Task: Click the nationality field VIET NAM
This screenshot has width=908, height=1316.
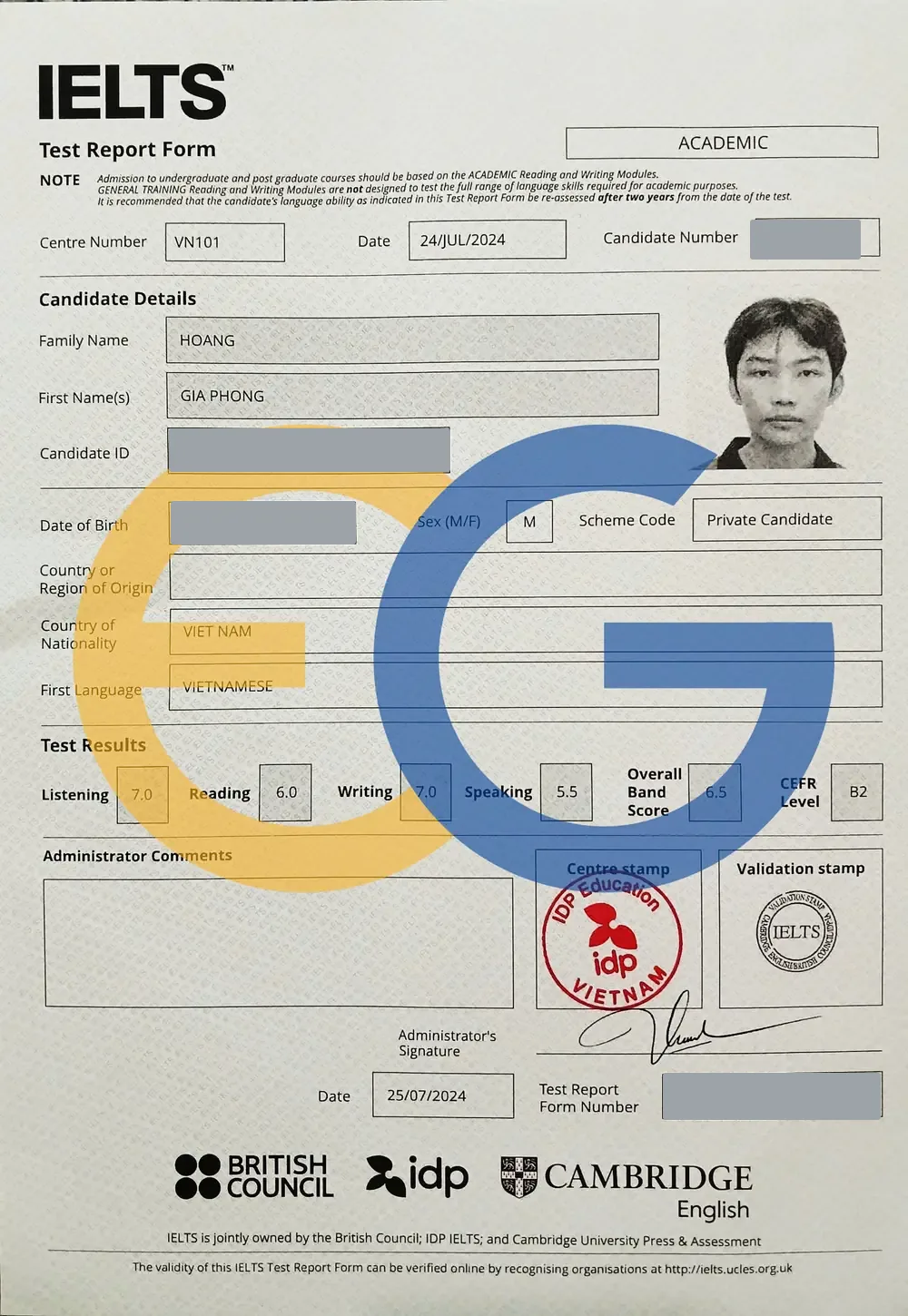Action: [x=525, y=630]
